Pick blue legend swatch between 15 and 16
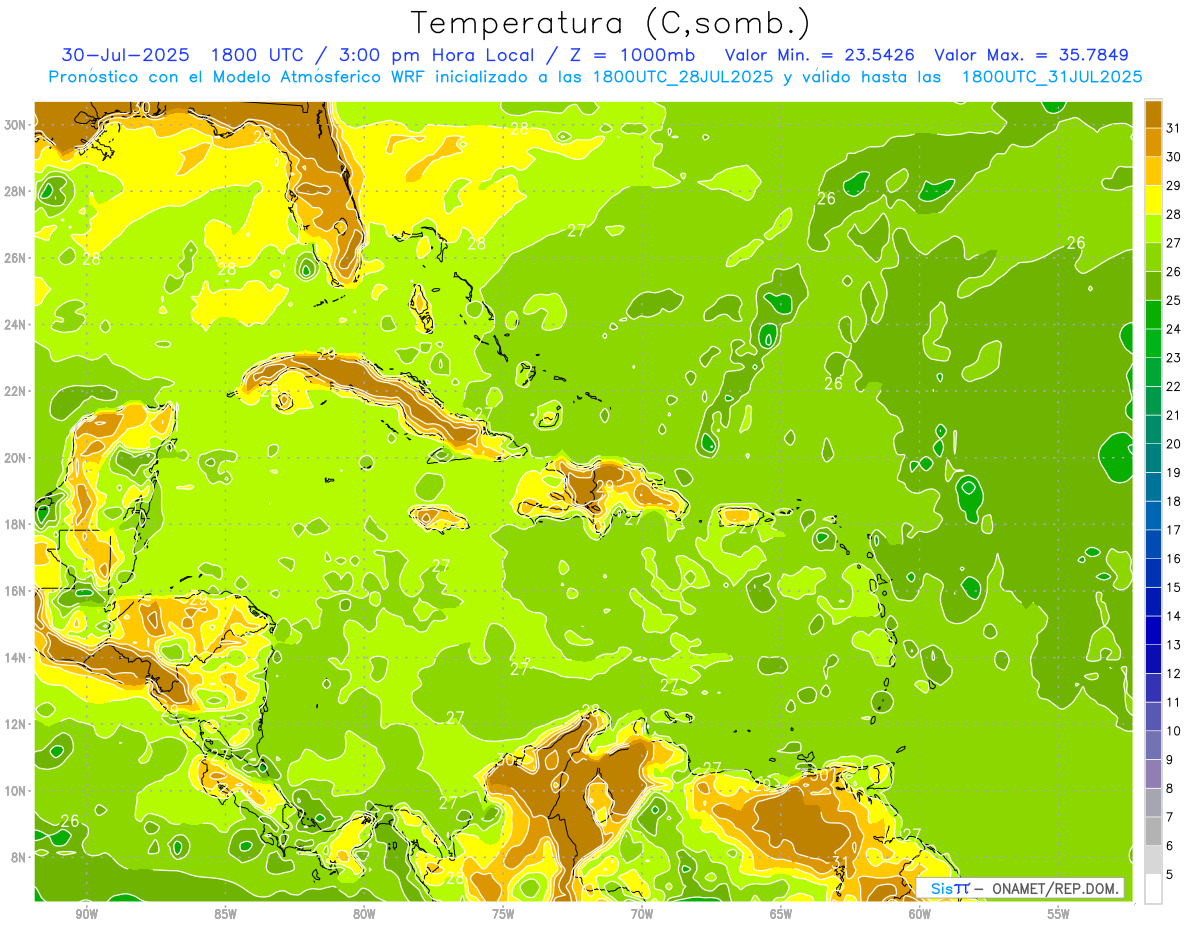Viewport: 1200px width, 927px height. [1153, 573]
